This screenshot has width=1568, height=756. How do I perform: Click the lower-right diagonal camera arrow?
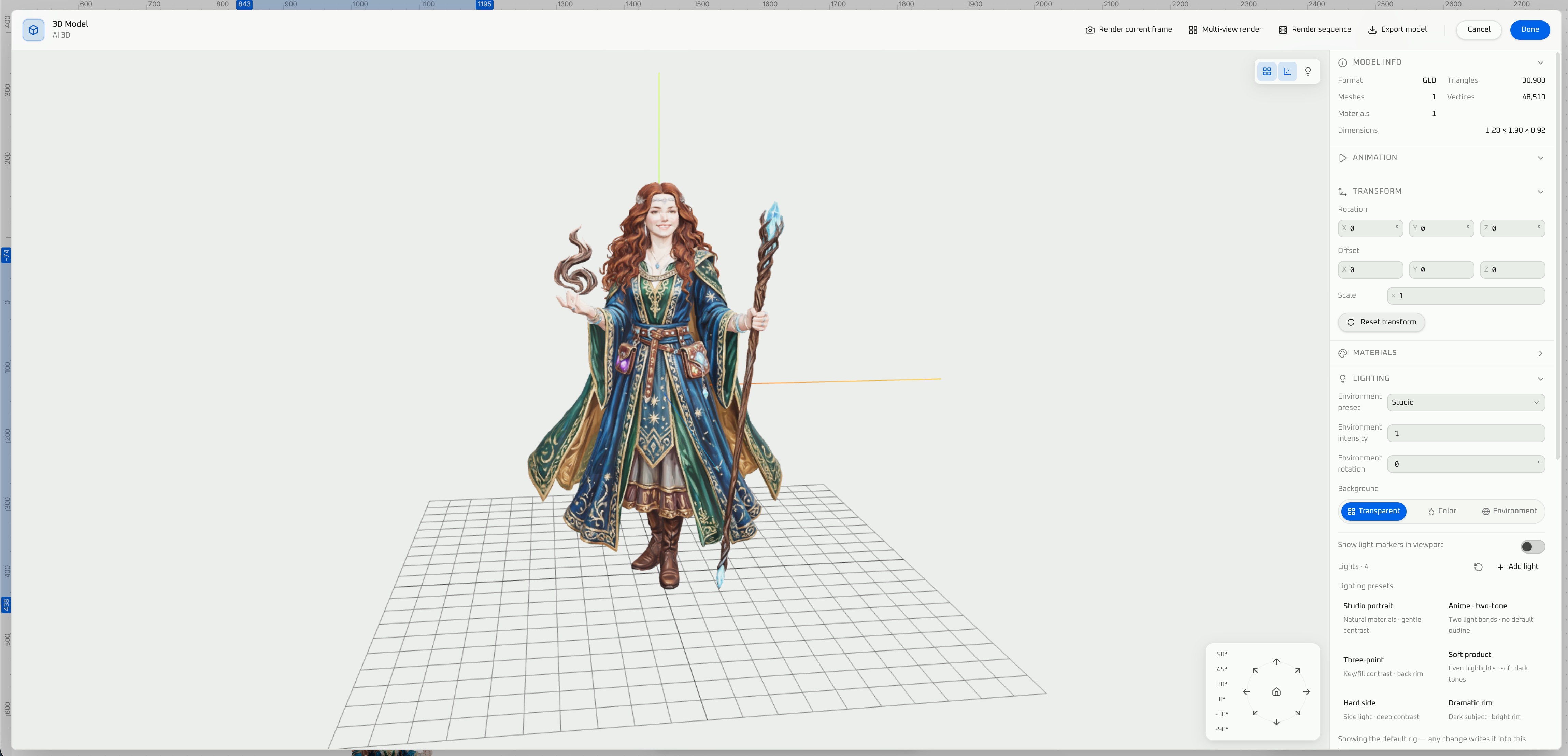point(1298,713)
